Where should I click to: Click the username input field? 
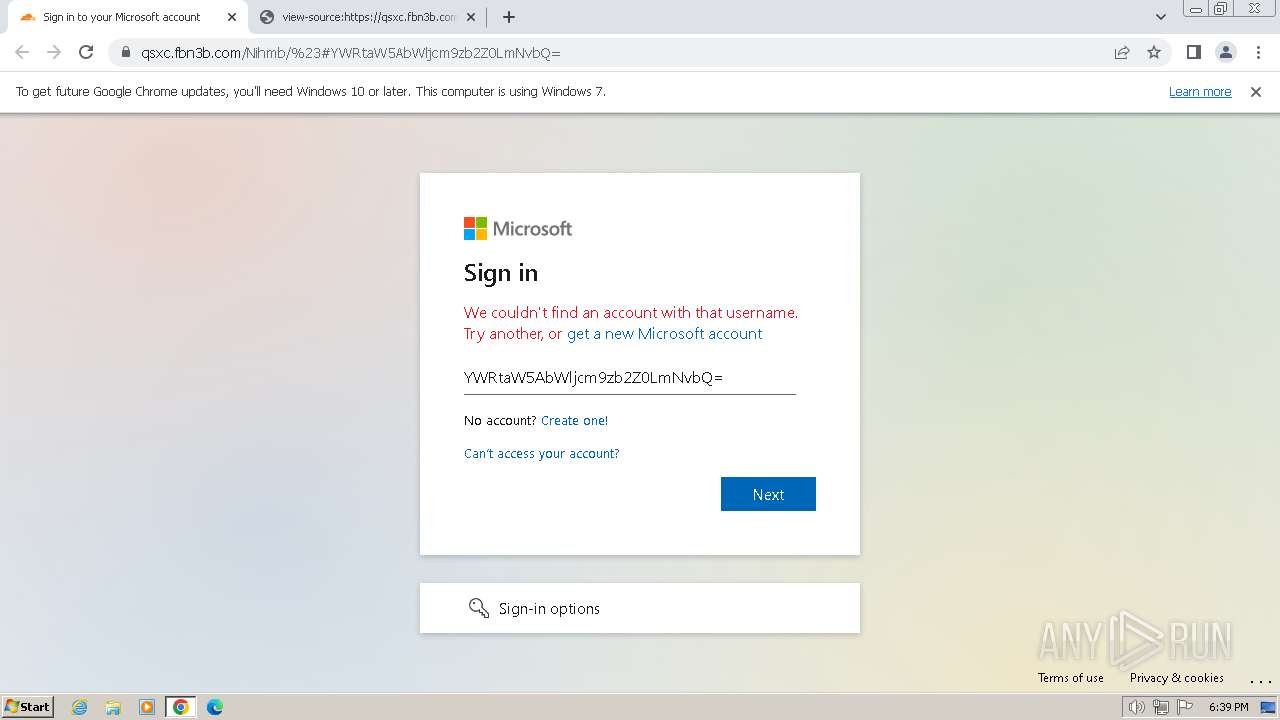click(630, 377)
